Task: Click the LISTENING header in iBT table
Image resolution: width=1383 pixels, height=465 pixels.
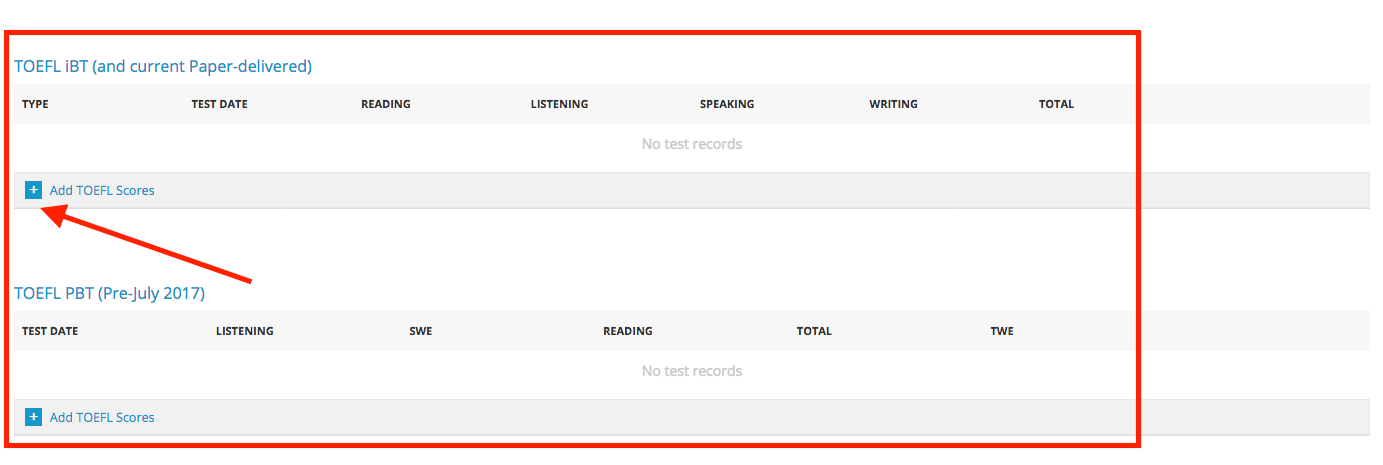Action: pyautogui.click(x=559, y=104)
